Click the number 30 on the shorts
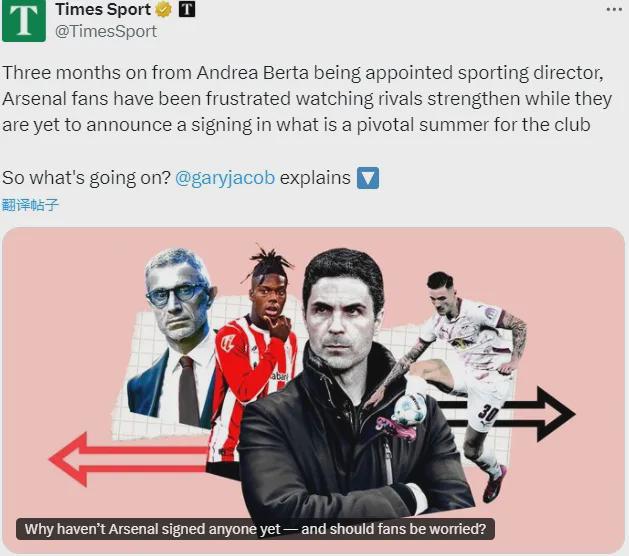Image resolution: width=629 pixels, height=556 pixels. pyautogui.click(x=488, y=413)
